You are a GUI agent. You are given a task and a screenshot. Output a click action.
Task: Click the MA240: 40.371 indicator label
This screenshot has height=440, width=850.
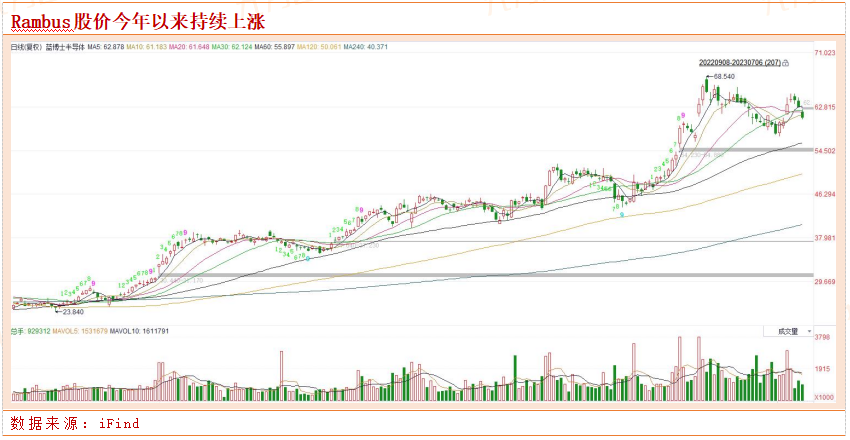[x=365, y=47]
